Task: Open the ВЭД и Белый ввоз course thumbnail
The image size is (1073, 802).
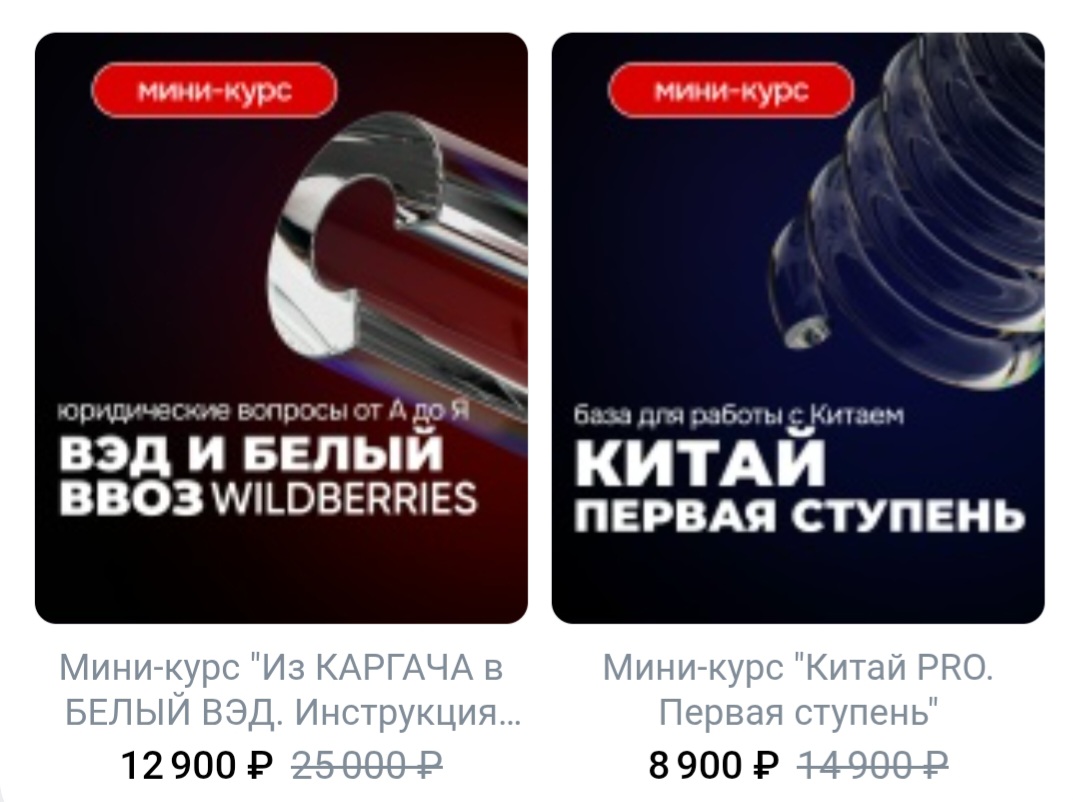Action: coord(281,328)
